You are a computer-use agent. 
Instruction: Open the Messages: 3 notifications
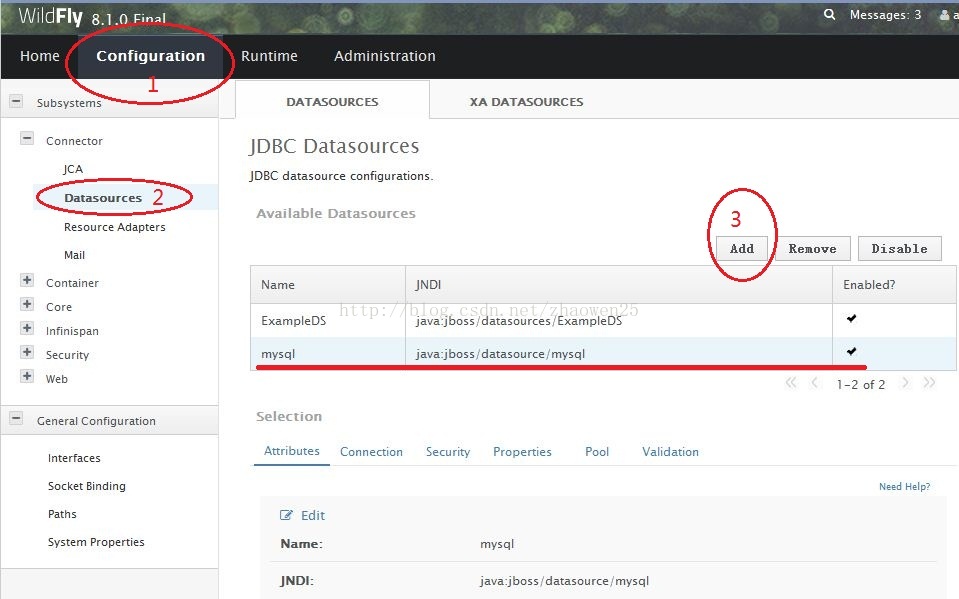885,15
